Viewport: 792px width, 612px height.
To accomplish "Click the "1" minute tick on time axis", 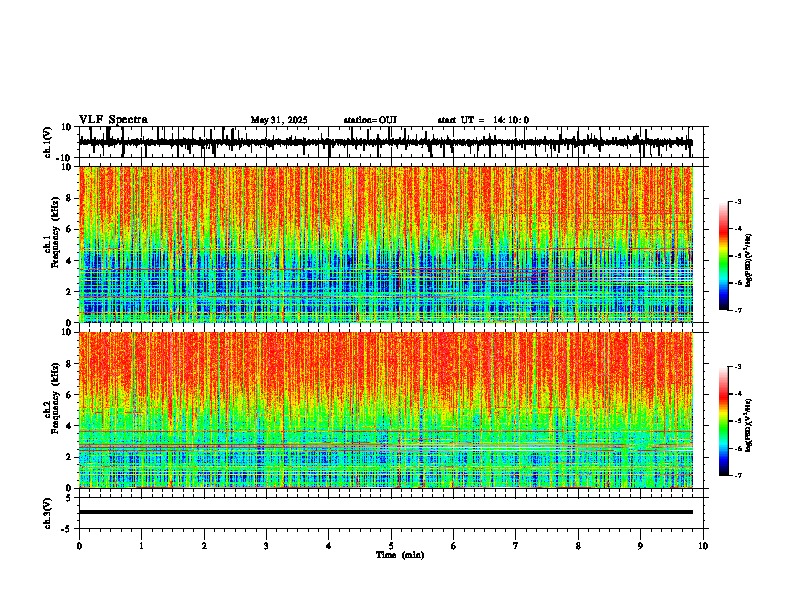I will pos(141,546).
